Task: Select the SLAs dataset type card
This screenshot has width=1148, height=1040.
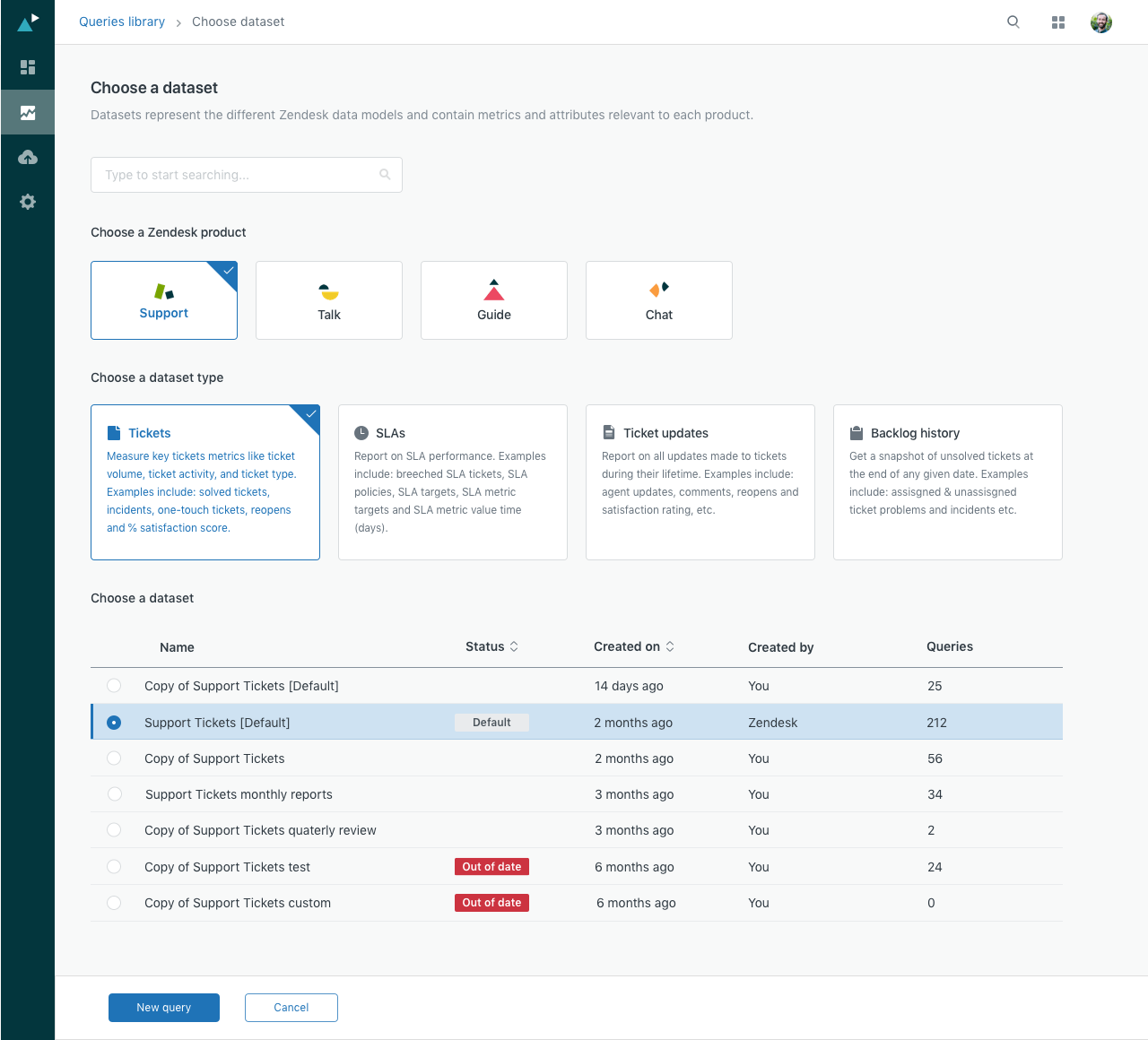Action: pyautogui.click(x=453, y=482)
